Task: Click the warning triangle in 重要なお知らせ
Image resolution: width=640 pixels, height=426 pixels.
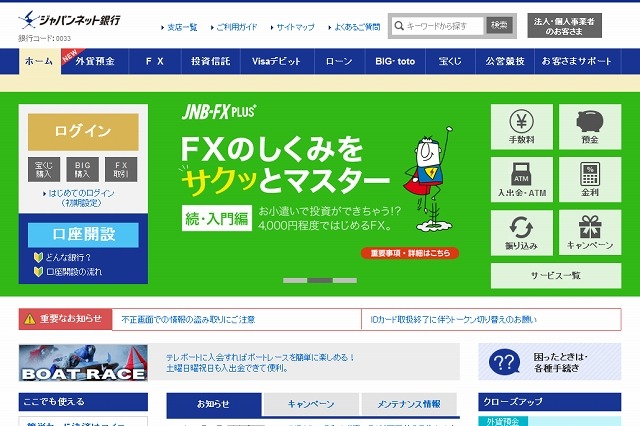Action: click(30, 319)
